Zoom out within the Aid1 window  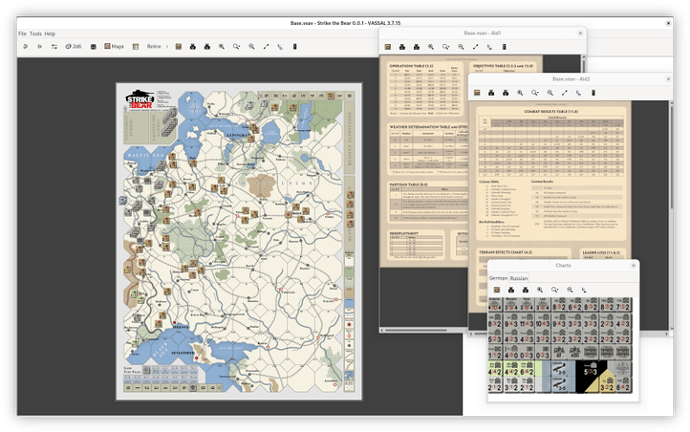tap(461, 47)
